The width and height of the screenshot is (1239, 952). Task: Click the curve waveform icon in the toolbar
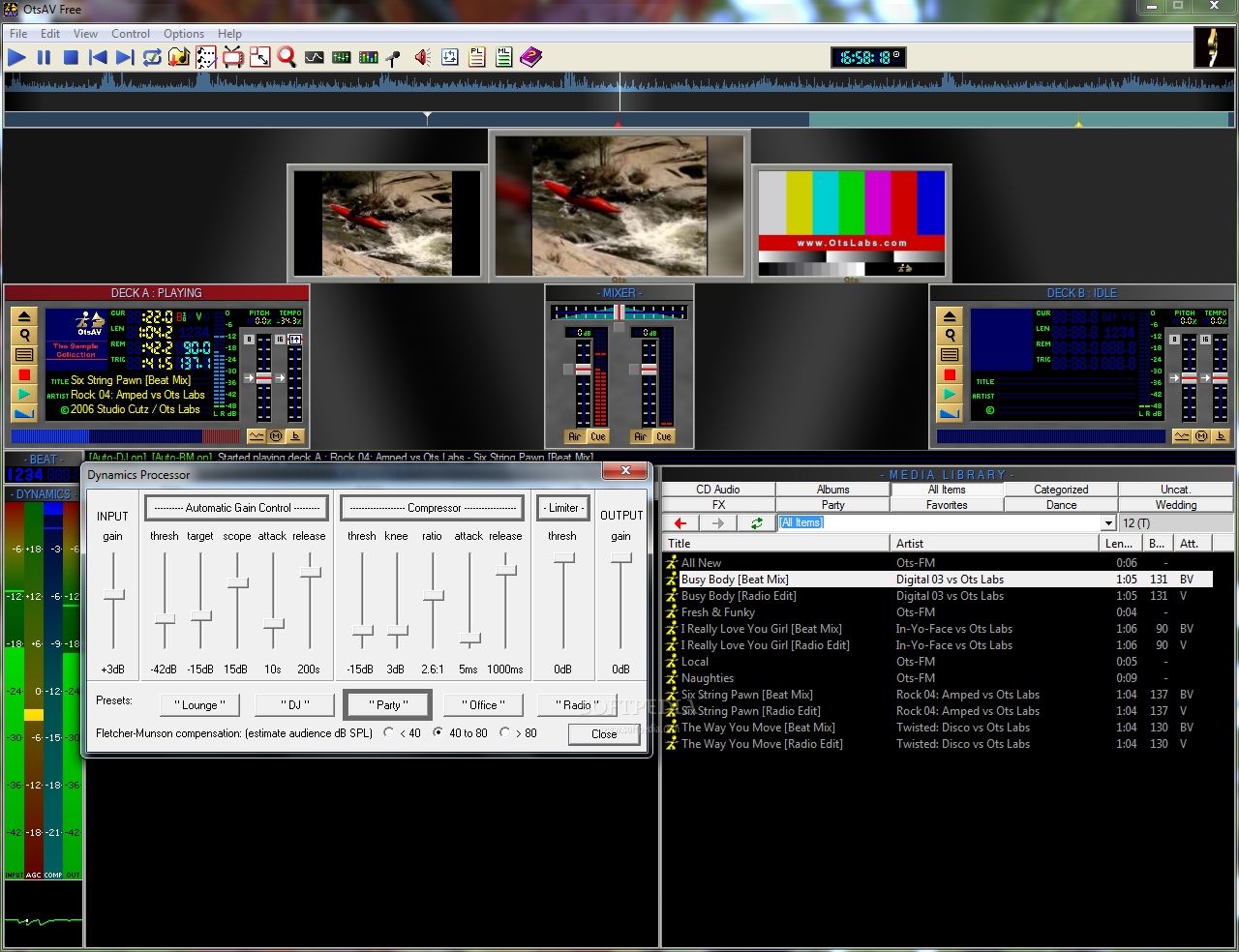(x=315, y=57)
